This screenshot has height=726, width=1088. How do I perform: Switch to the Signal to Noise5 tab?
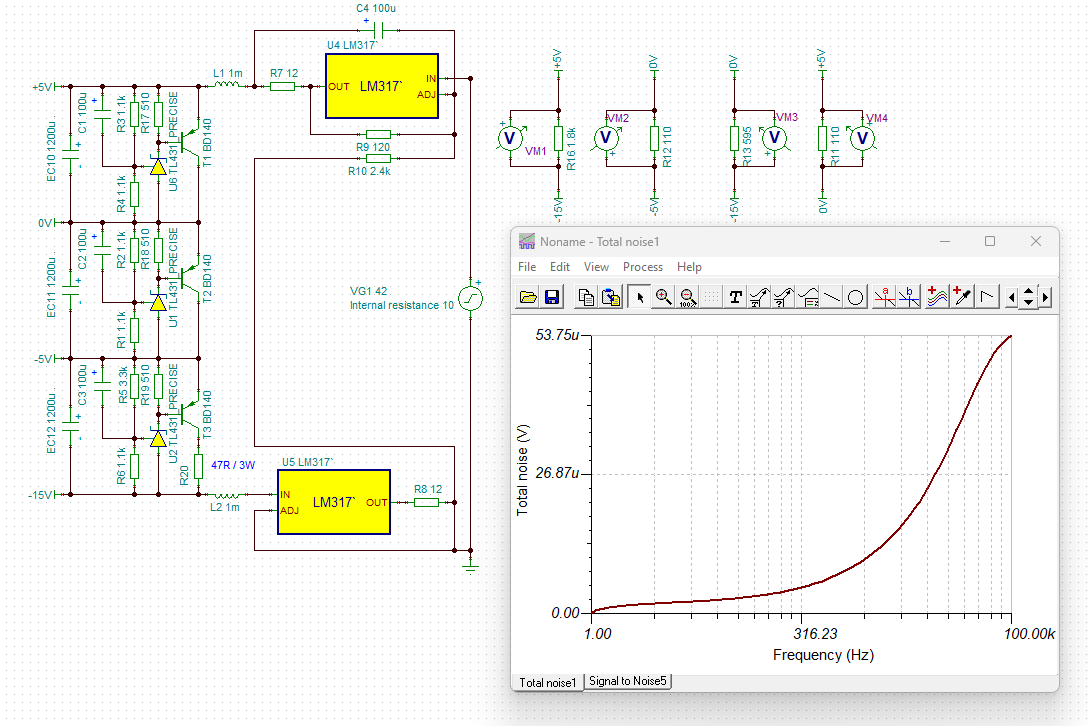628,681
